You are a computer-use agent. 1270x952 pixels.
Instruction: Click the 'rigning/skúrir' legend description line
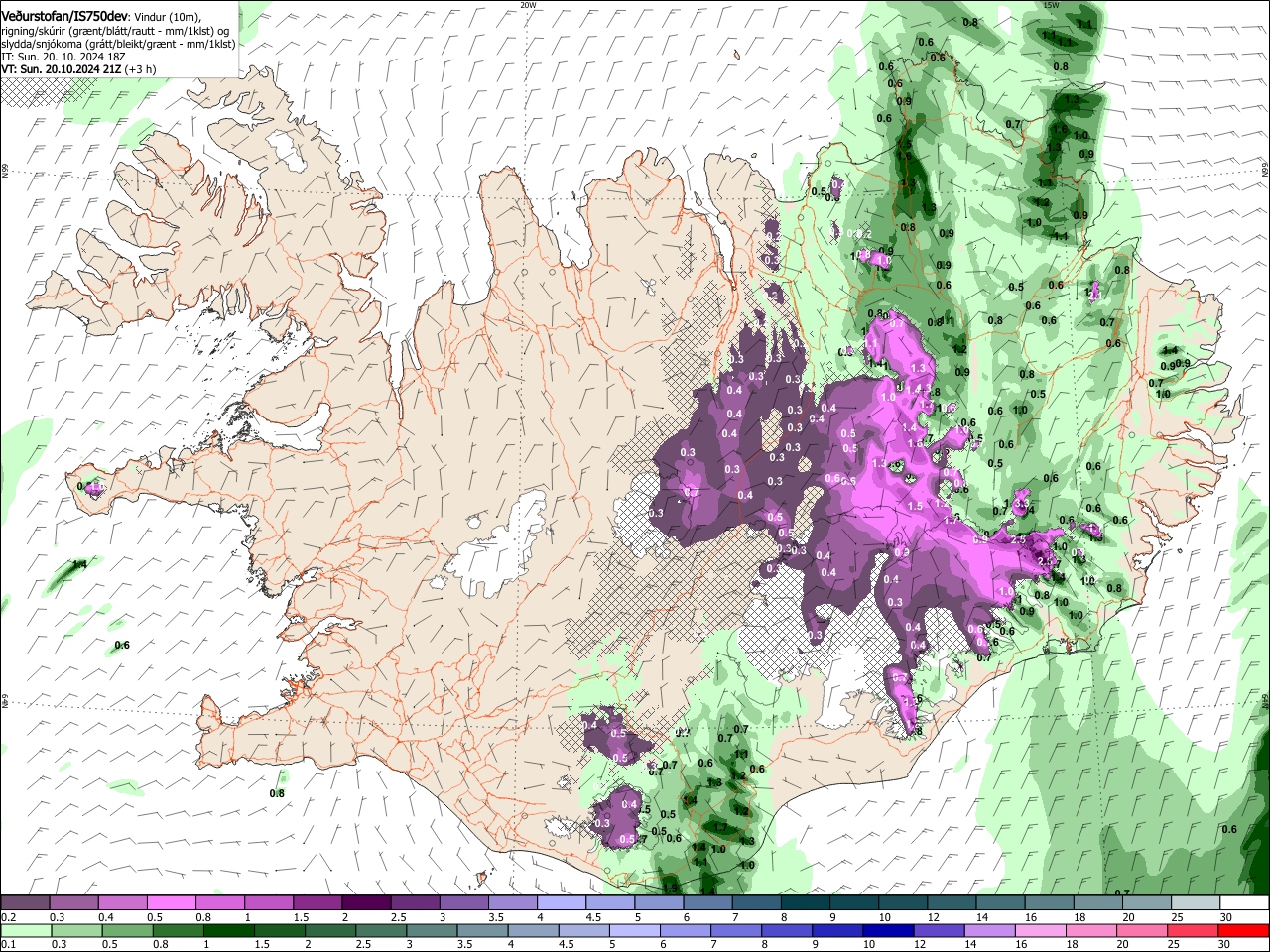click(114, 31)
